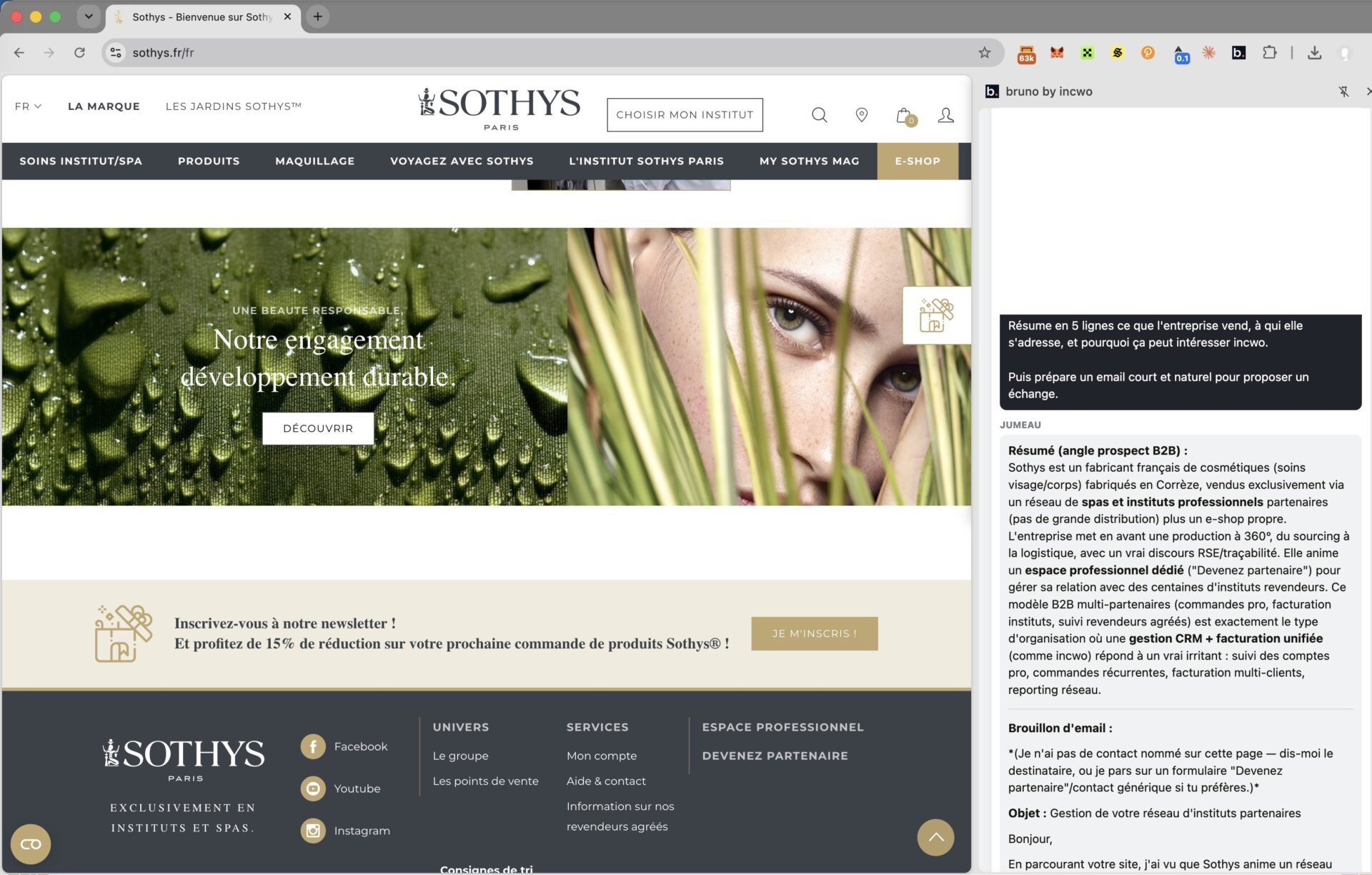Click the 'Notre engagement développement durable.' heading
The image size is (1372, 875).
click(x=318, y=357)
